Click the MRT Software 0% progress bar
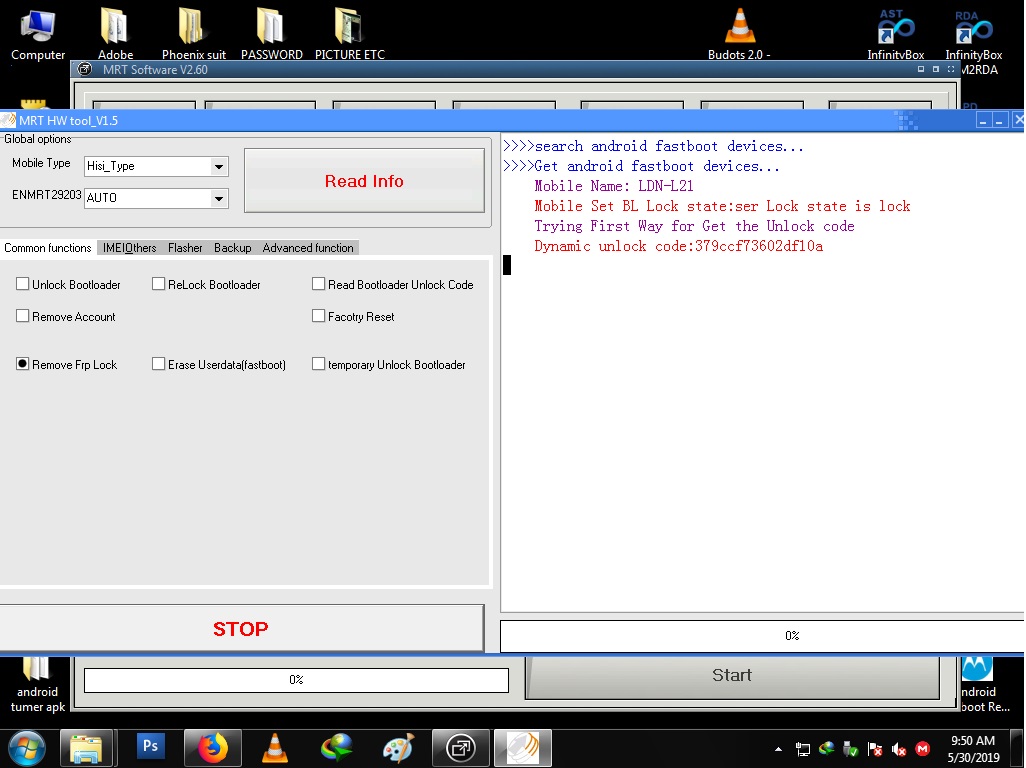 (x=296, y=680)
